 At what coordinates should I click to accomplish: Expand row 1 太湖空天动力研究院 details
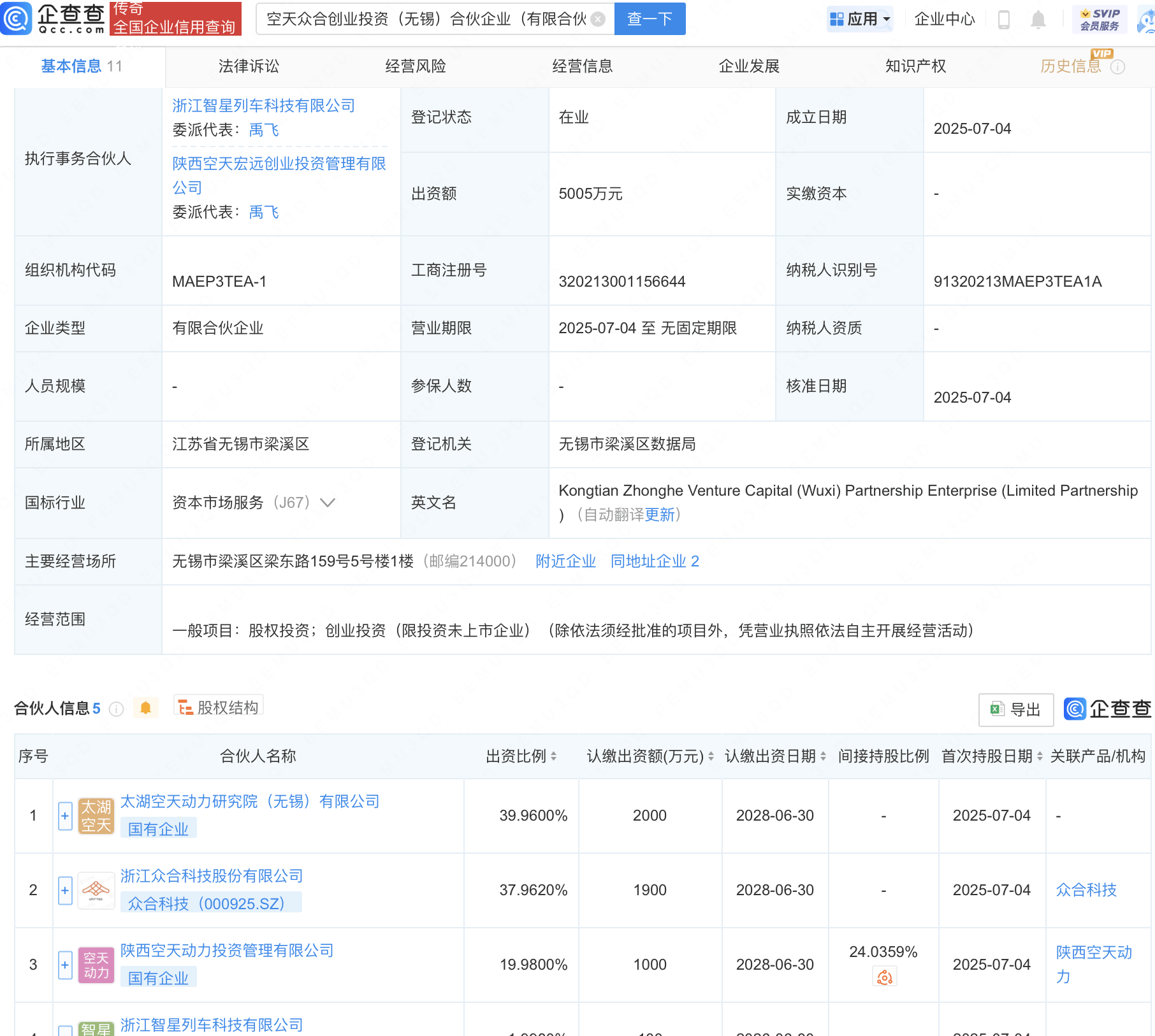[65, 816]
